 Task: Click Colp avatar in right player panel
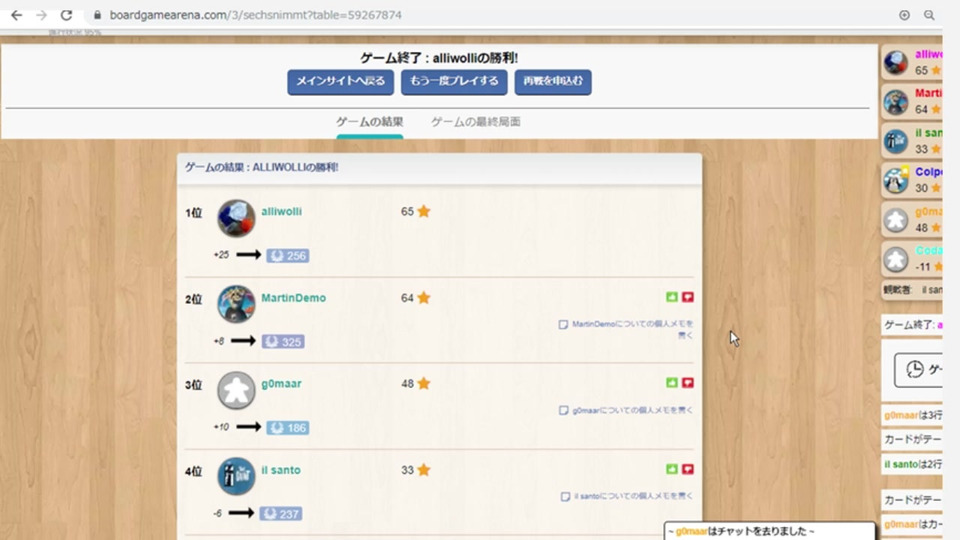(896, 181)
